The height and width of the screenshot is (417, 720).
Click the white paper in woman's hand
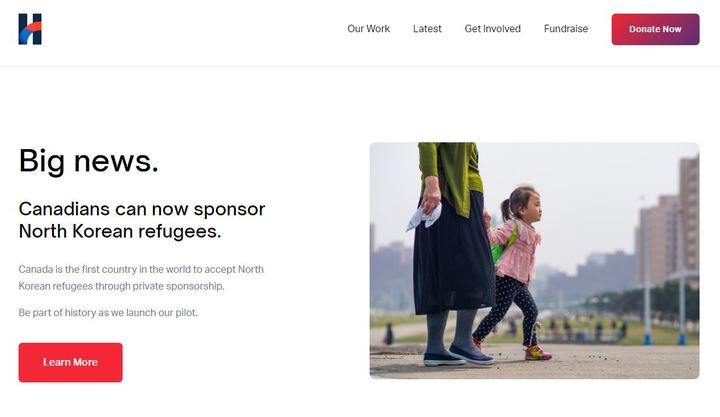coord(423,217)
